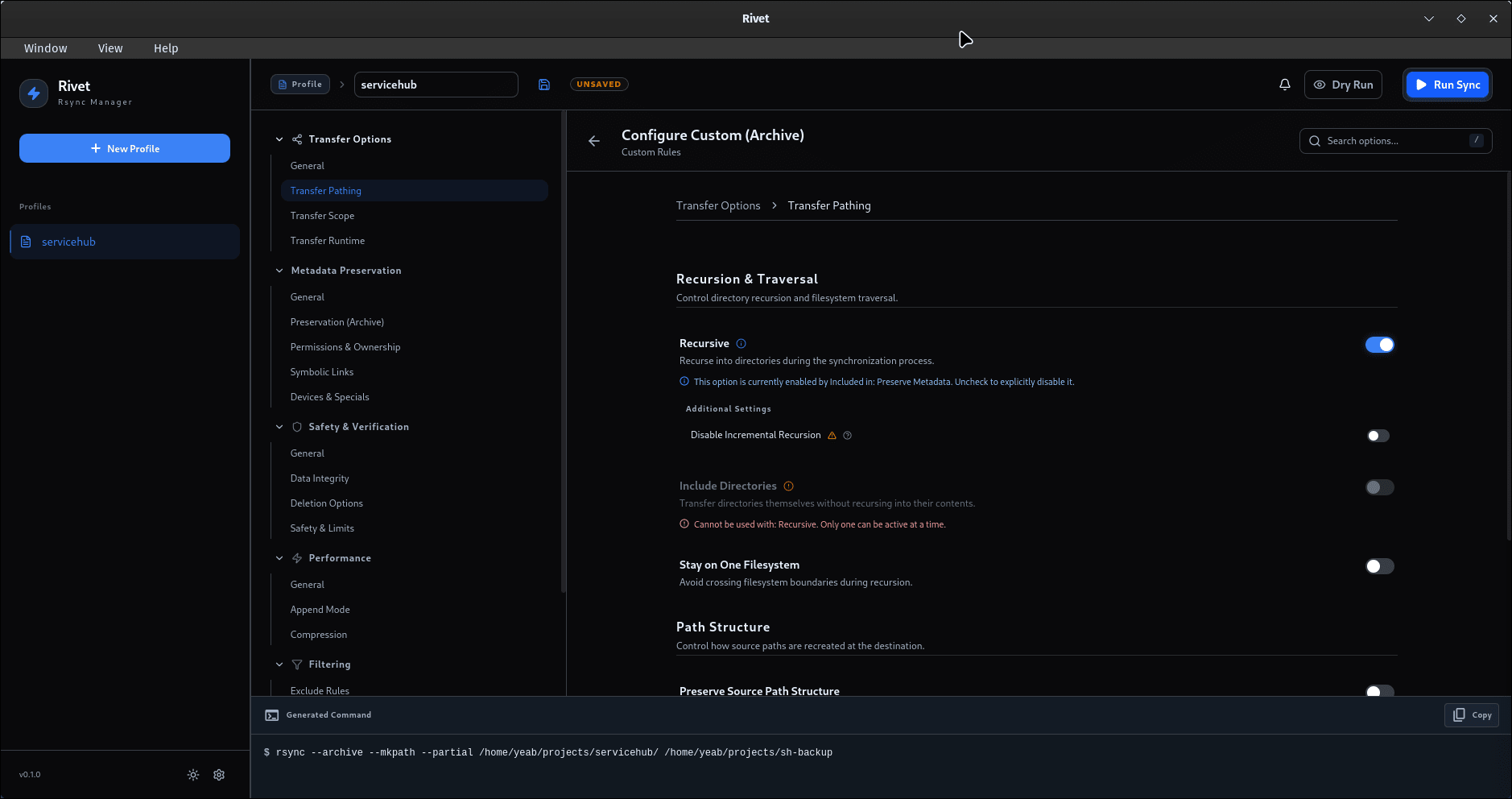Select Transfer Pathing in sidebar

(x=415, y=191)
